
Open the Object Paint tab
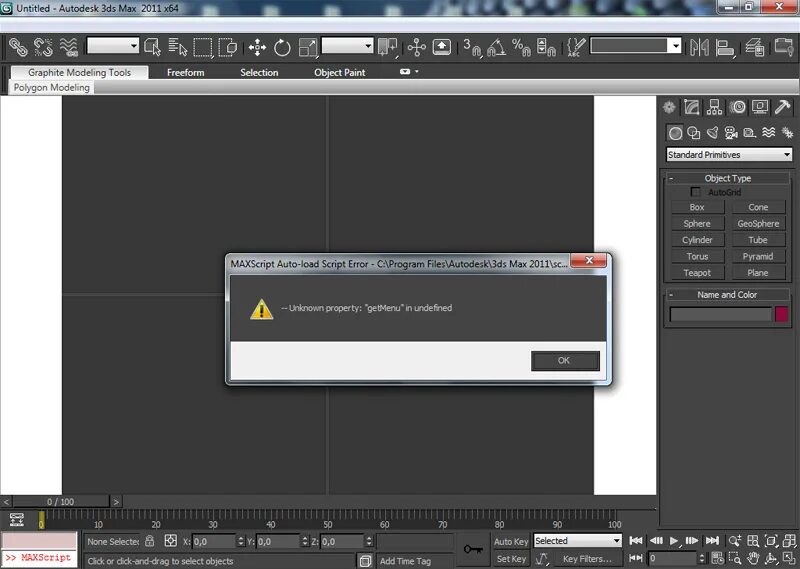click(x=340, y=72)
